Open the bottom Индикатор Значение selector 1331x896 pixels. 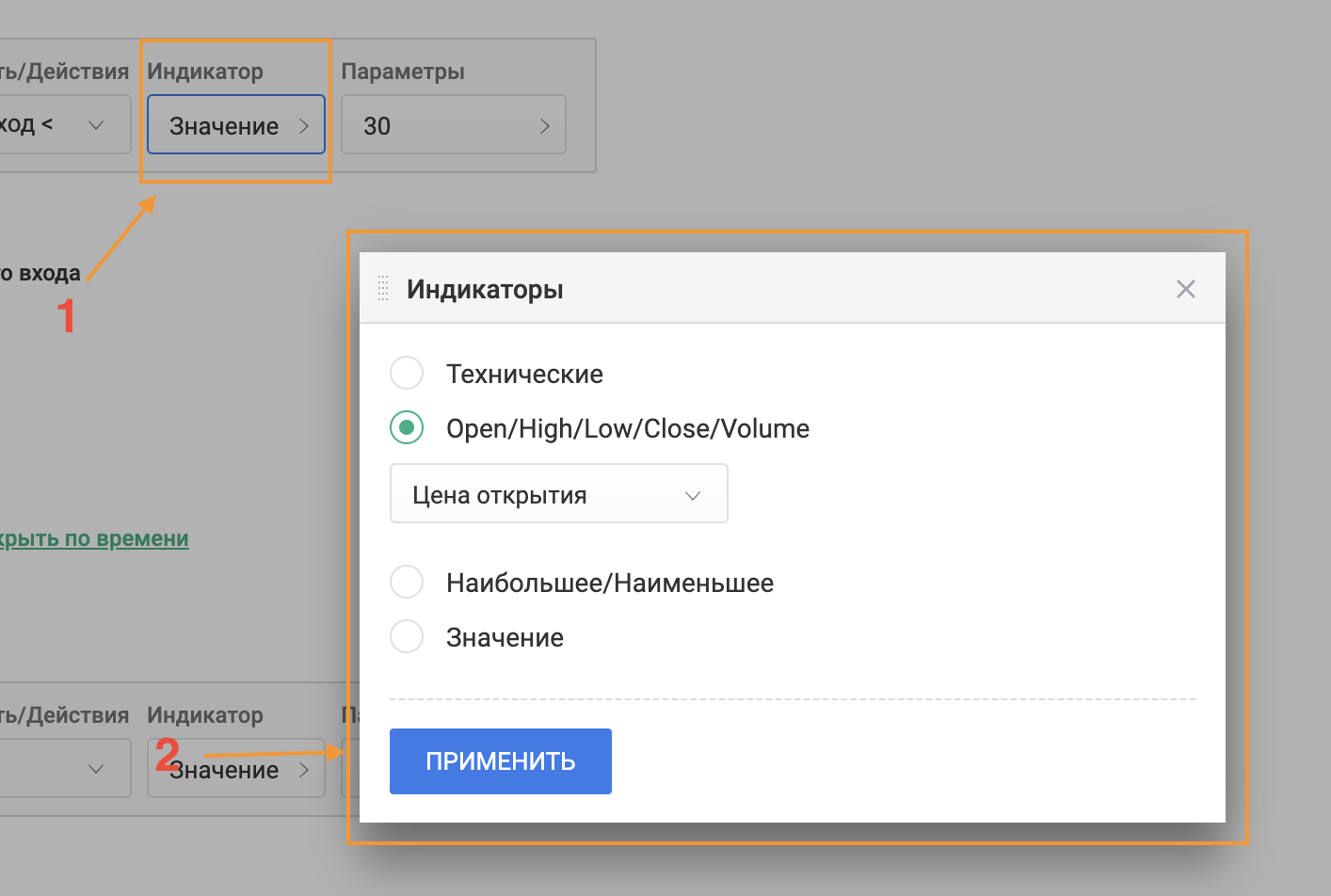235,769
